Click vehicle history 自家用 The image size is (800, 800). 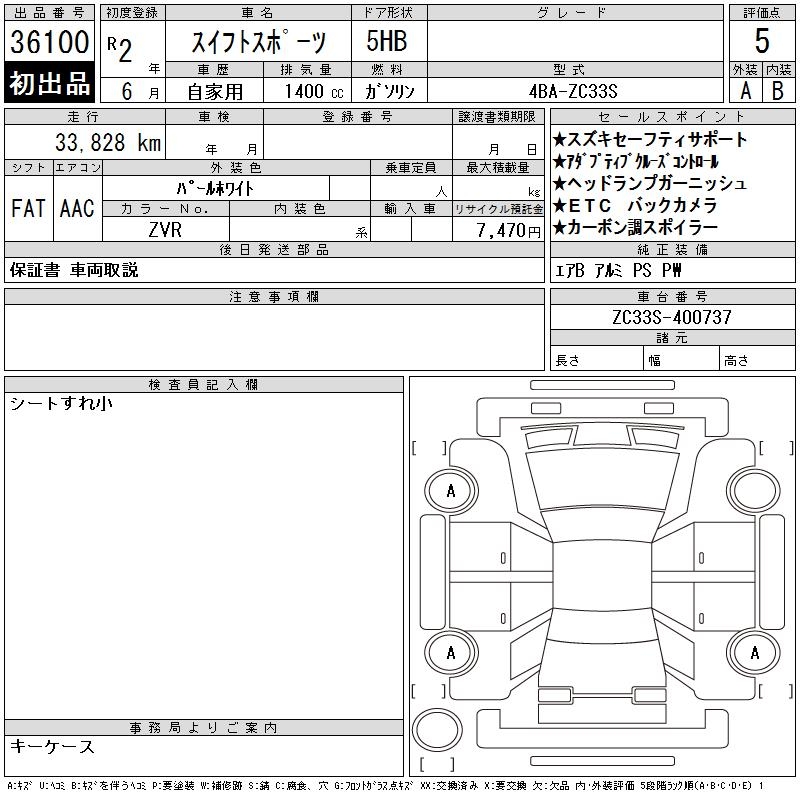pyautogui.click(x=215, y=92)
